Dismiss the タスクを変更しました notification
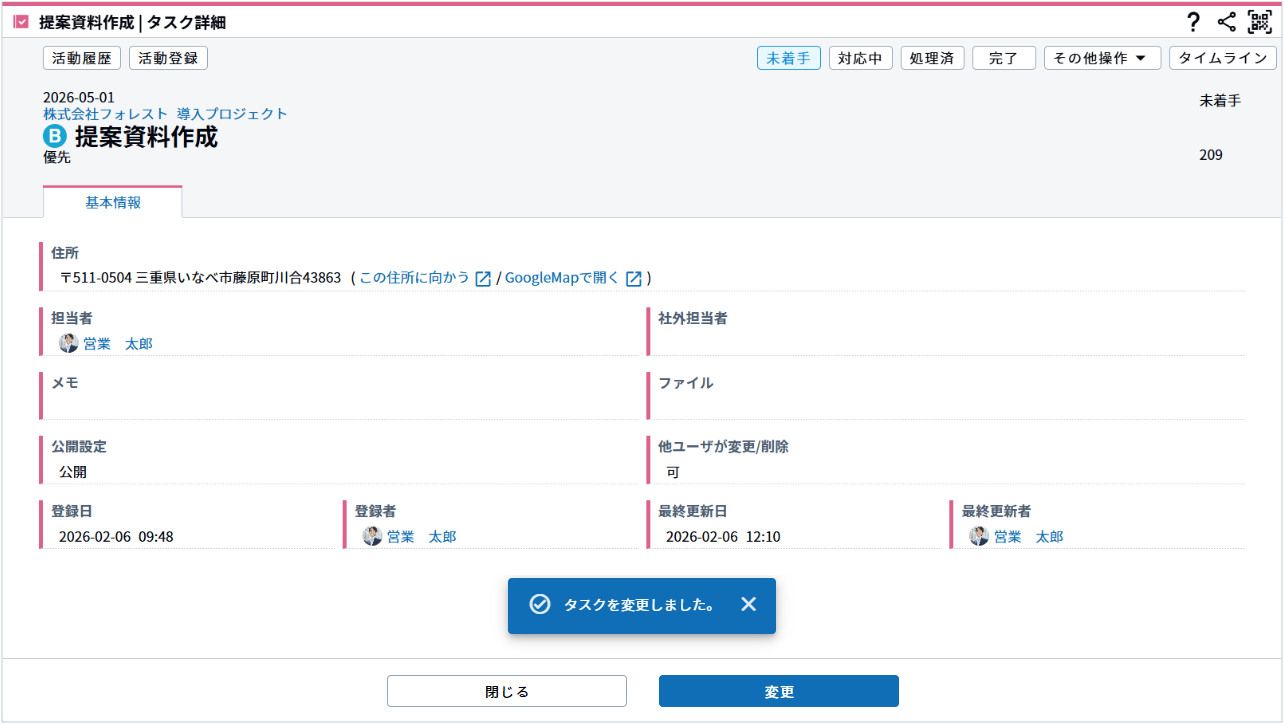This screenshot has height=724, width=1284. [x=748, y=604]
